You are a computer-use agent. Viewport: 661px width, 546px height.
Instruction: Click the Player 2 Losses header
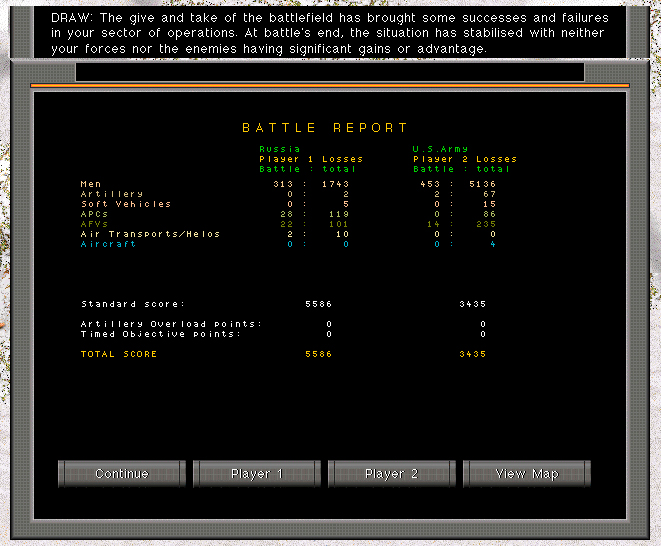(465, 159)
